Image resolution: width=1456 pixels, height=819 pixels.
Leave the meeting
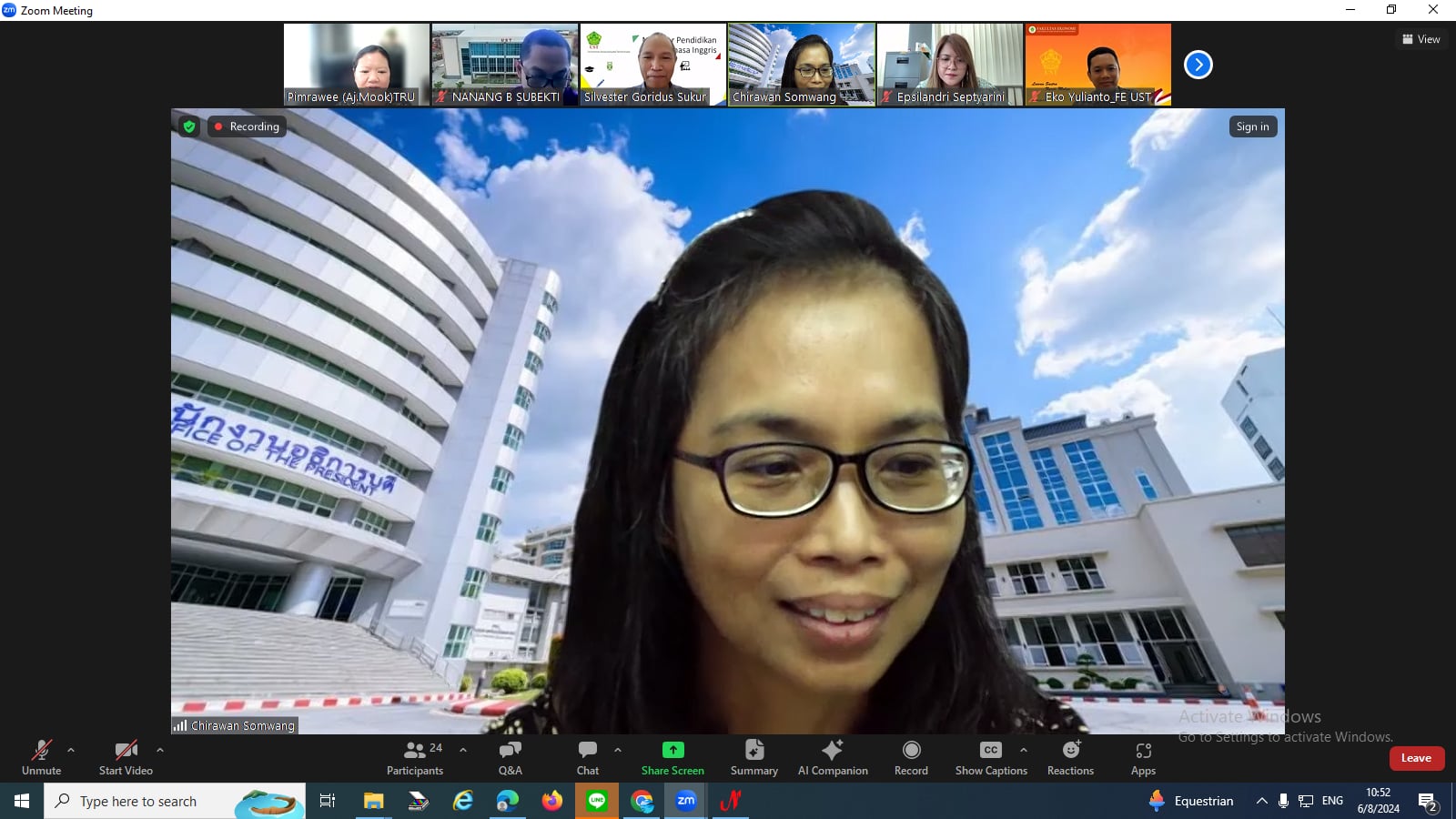point(1416,758)
